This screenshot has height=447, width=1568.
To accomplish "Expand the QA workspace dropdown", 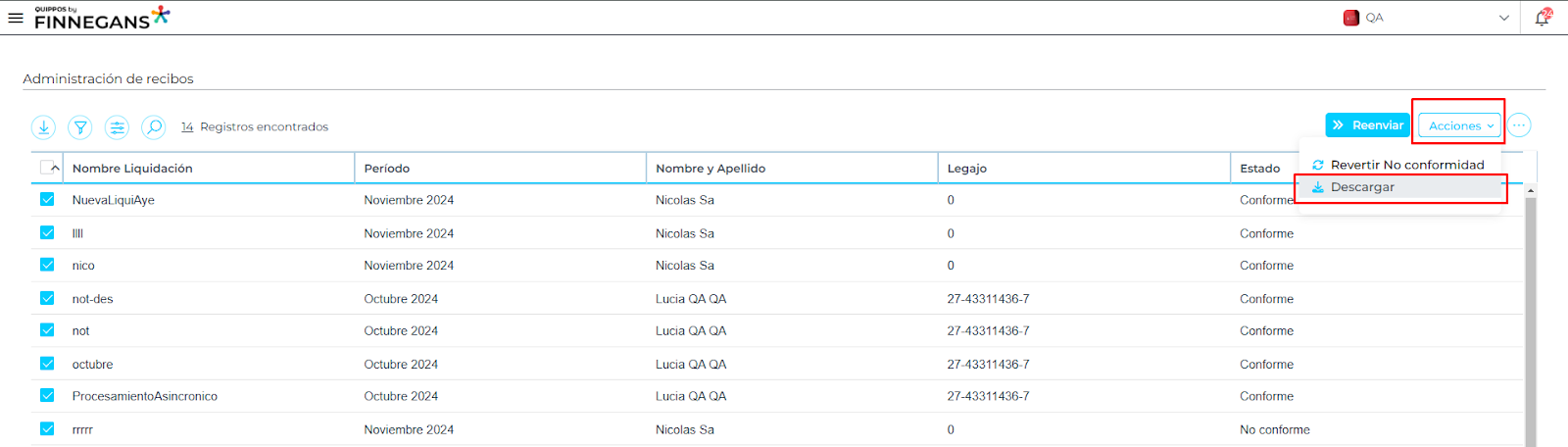I will [x=1503, y=18].
